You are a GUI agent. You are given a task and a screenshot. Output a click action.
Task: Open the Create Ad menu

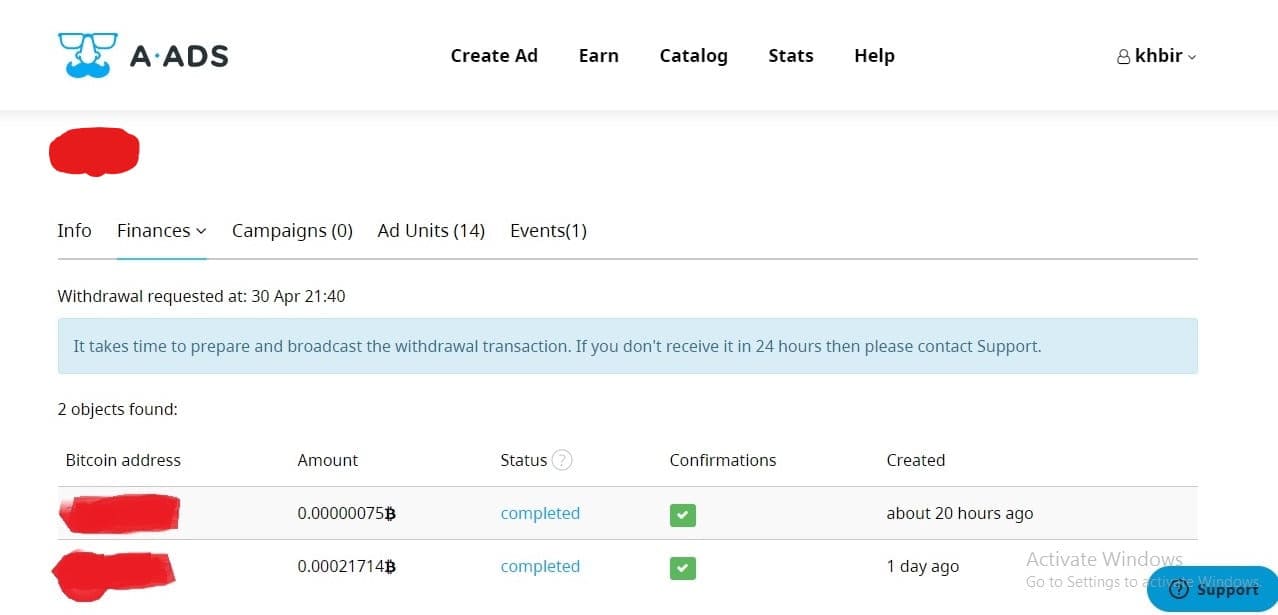(x=494, y=56)
